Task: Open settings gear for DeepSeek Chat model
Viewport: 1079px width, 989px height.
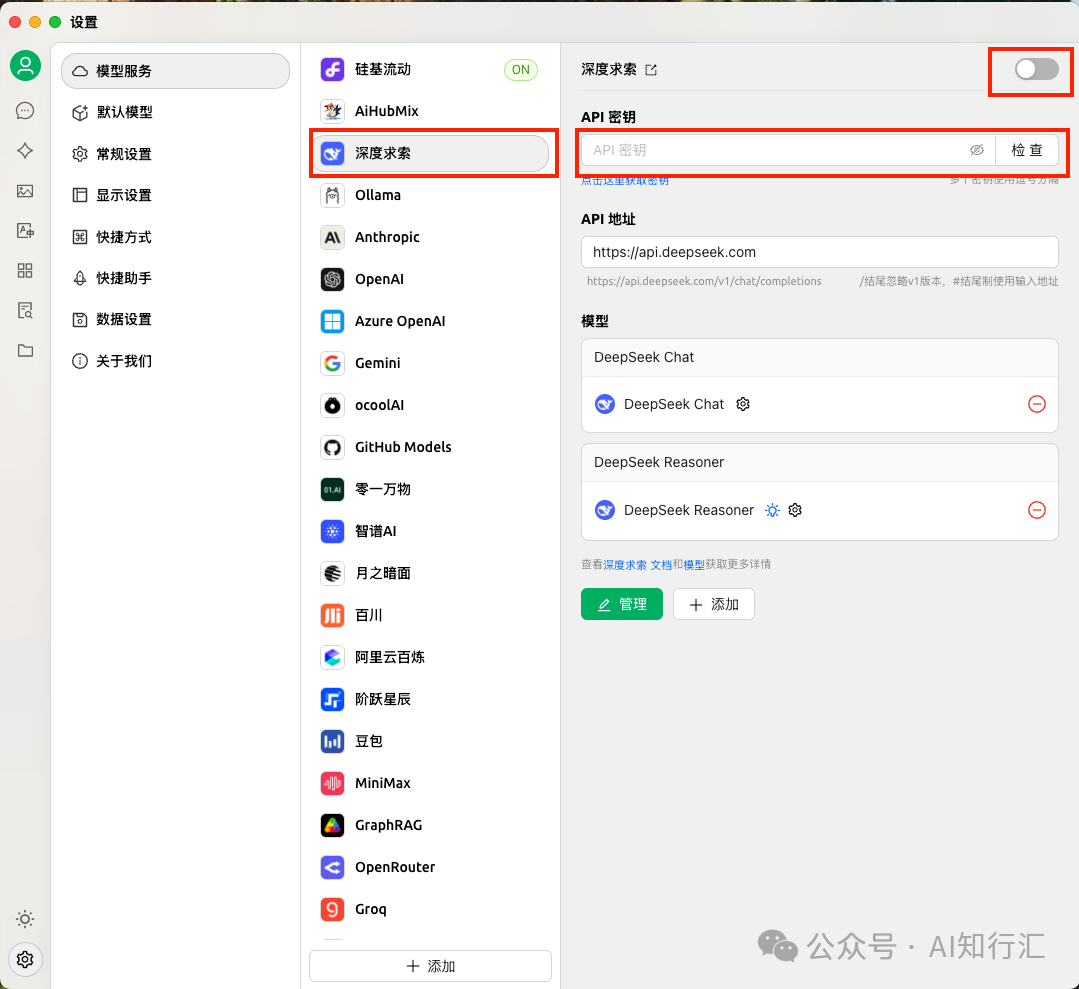Action: pos(743,404)
